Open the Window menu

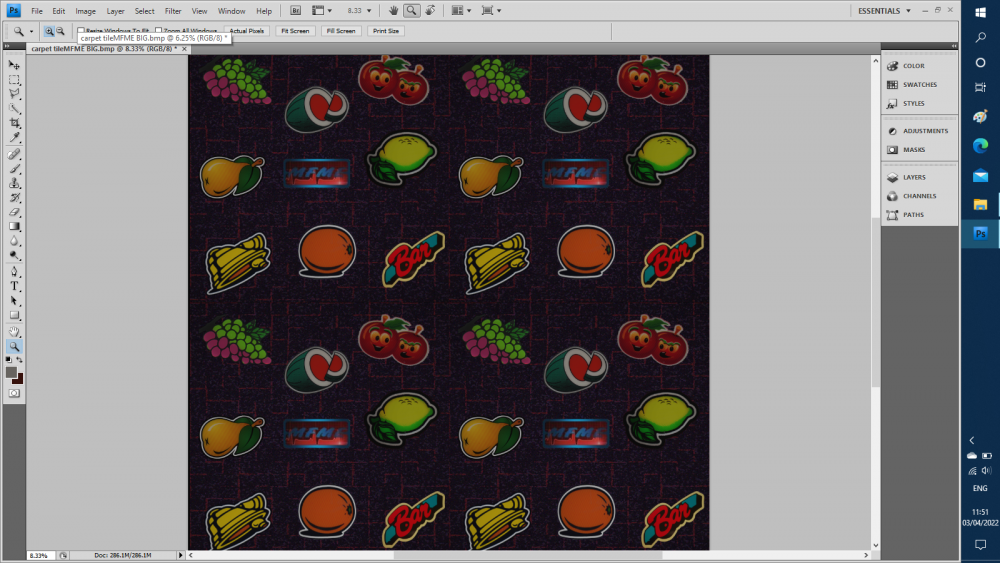pyautogui.click(x=232, y=11)
